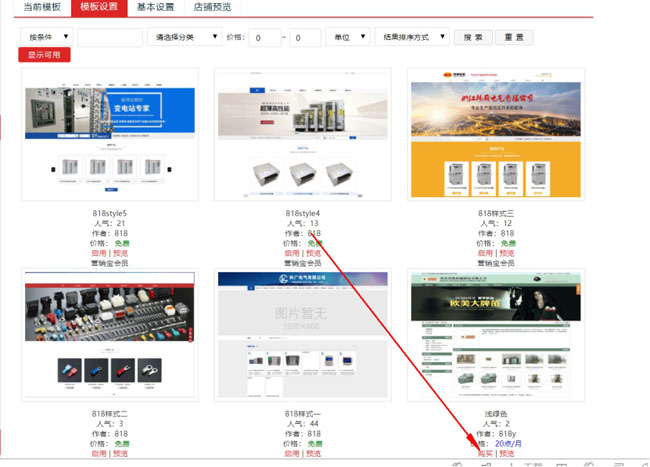This screenshot has height=467, width=650.
Task: Expand the 单位 unit dropdown
Action: 349,37
